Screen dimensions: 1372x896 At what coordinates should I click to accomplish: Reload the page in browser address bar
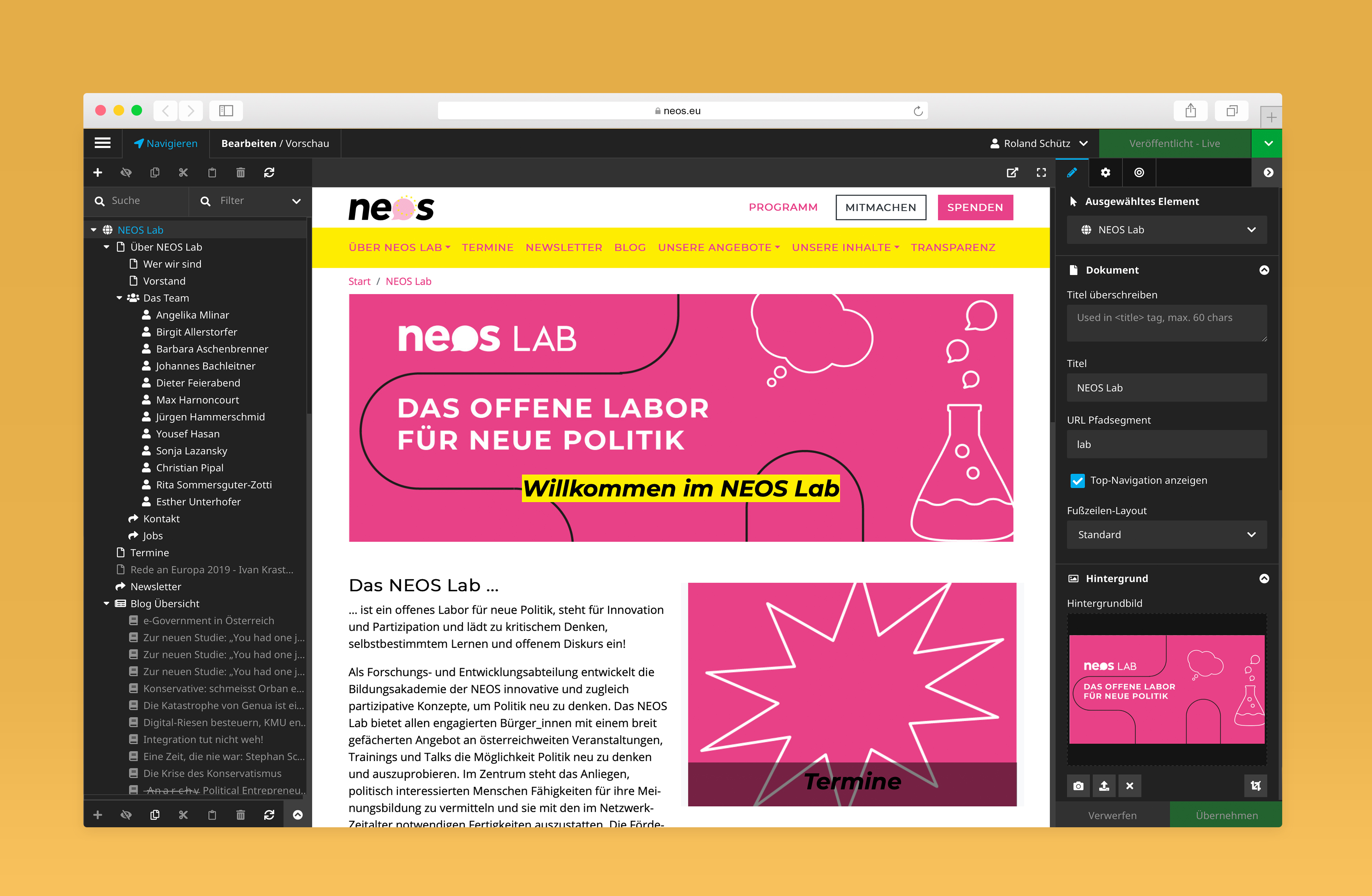pyautogui.click(x=918, y=111)
